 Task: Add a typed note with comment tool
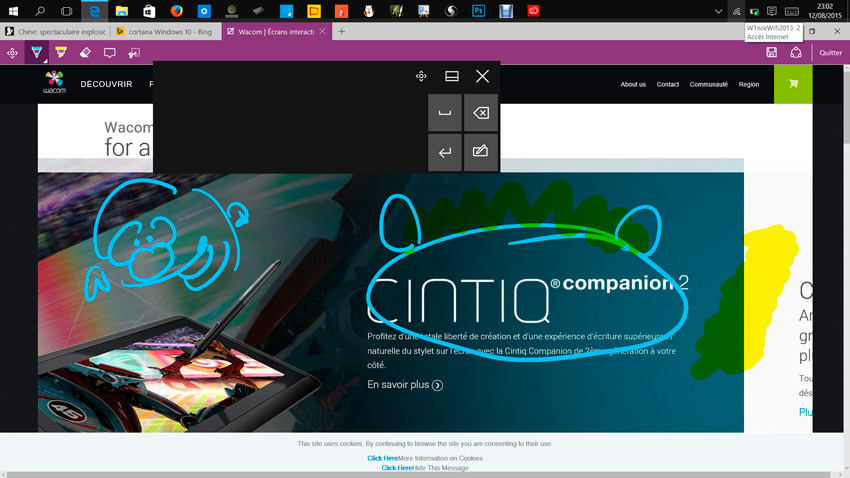pos(110,53)
